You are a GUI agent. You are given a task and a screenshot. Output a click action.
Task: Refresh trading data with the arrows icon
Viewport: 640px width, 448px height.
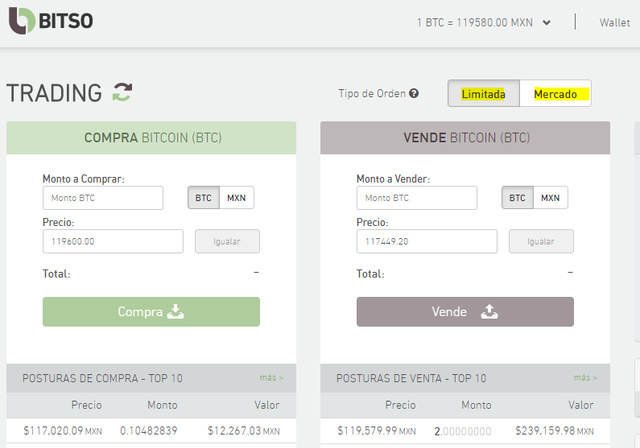pos(122,92)
